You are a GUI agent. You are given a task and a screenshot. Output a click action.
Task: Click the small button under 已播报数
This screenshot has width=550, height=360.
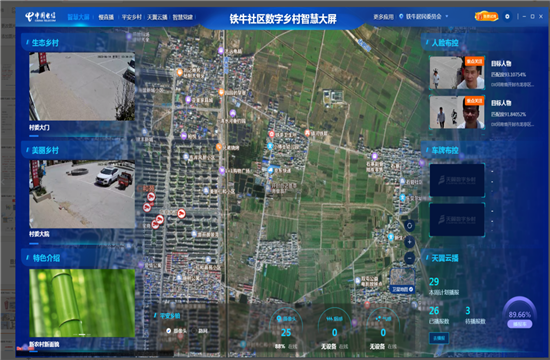coord(439,338)
